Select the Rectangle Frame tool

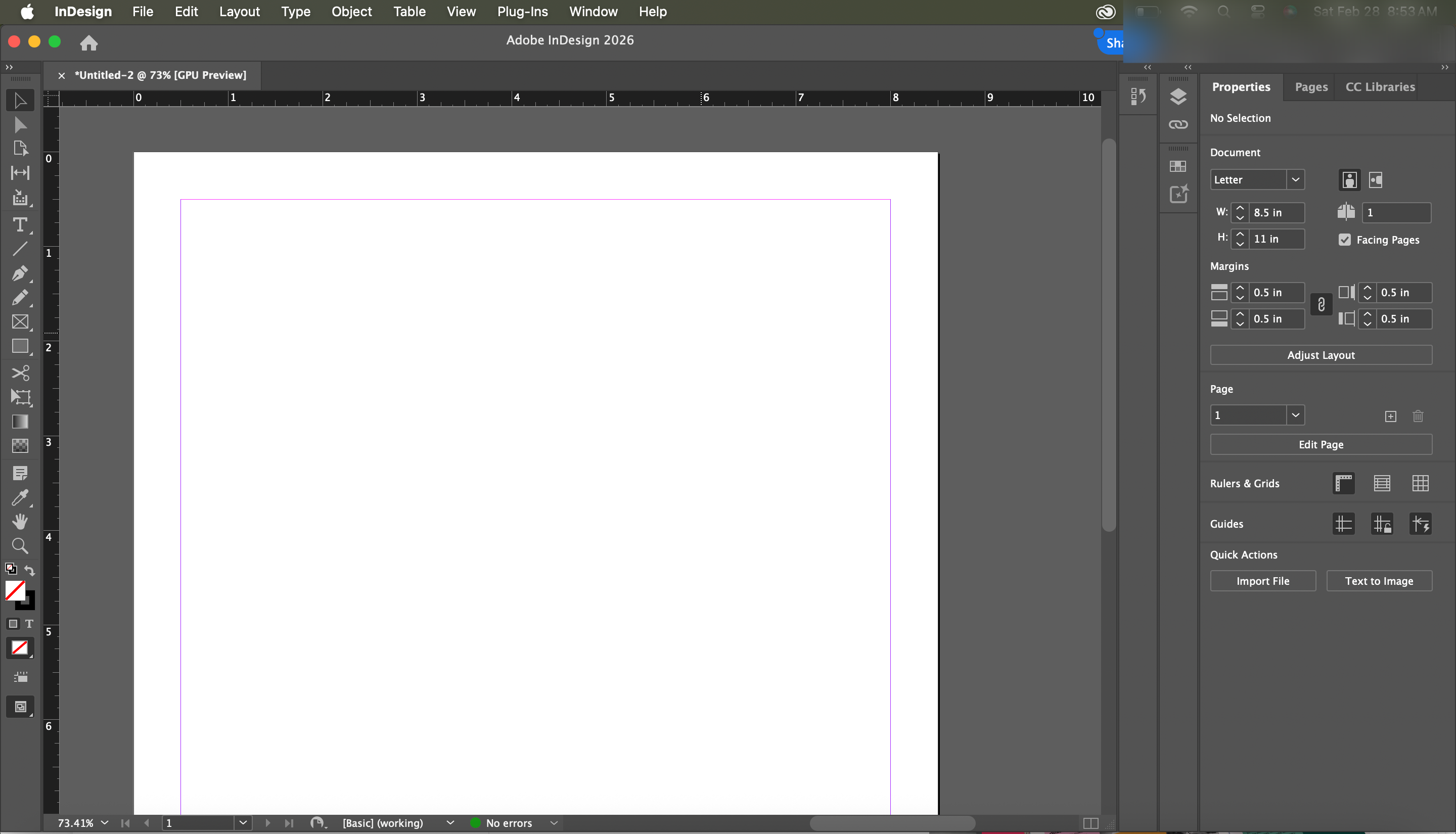click(20, 322)
